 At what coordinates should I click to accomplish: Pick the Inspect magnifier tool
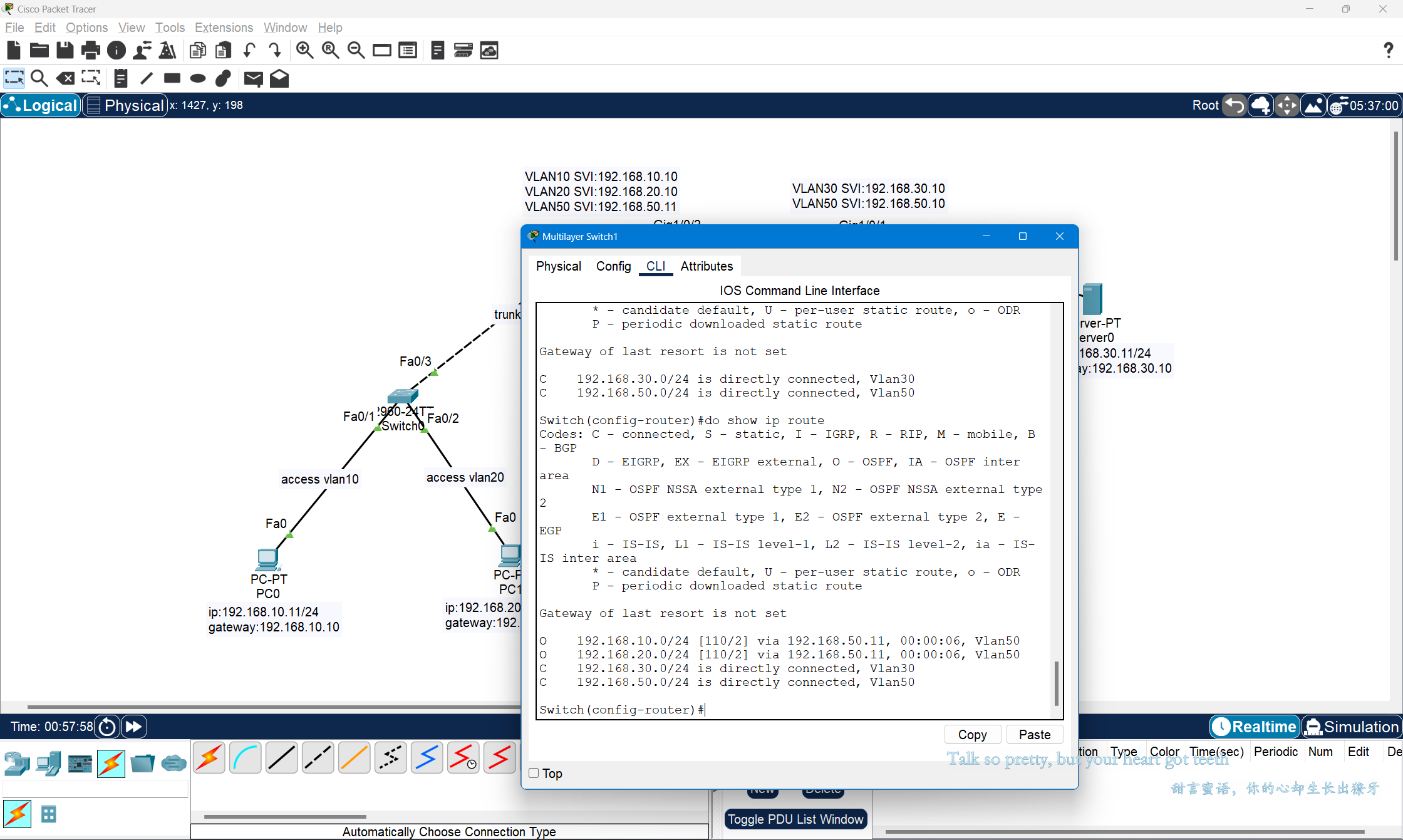coord(39,78)
